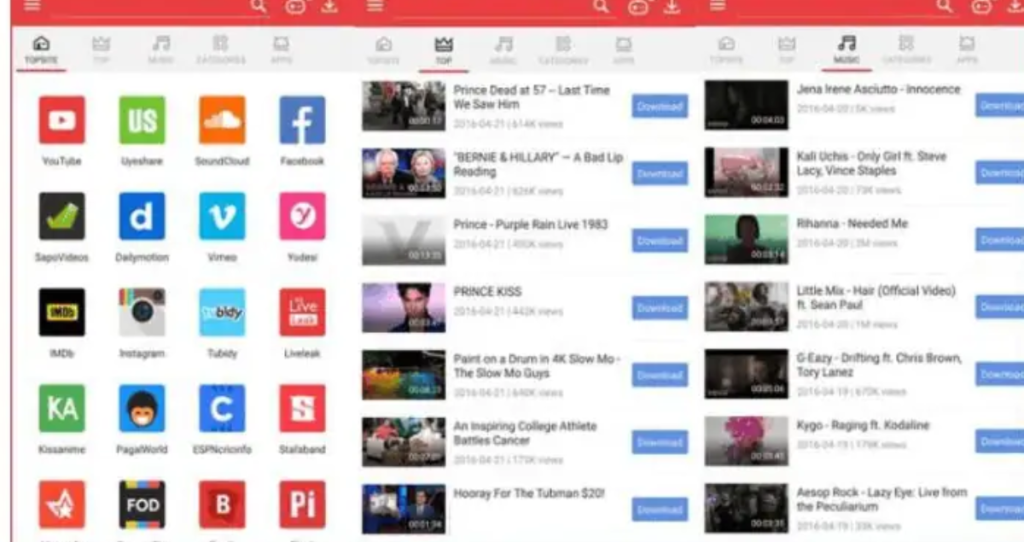
Task: Open the red Pi site icon
Action: pyautogui.click(x=302, y=505)
